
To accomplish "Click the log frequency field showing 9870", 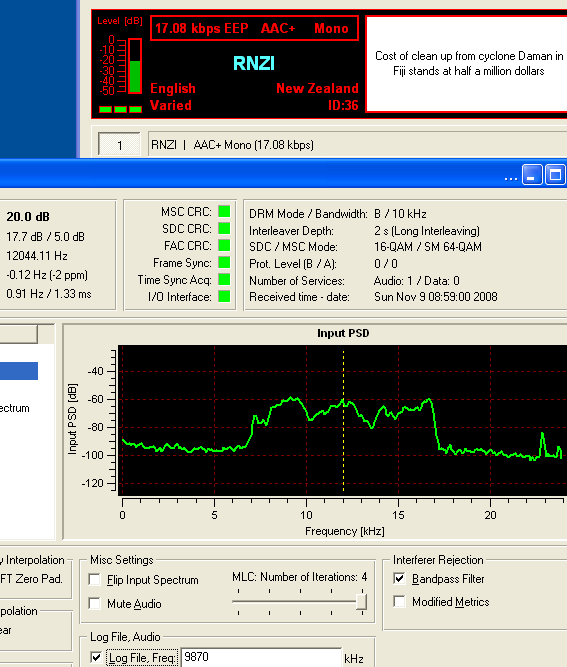I will (261, 657).
